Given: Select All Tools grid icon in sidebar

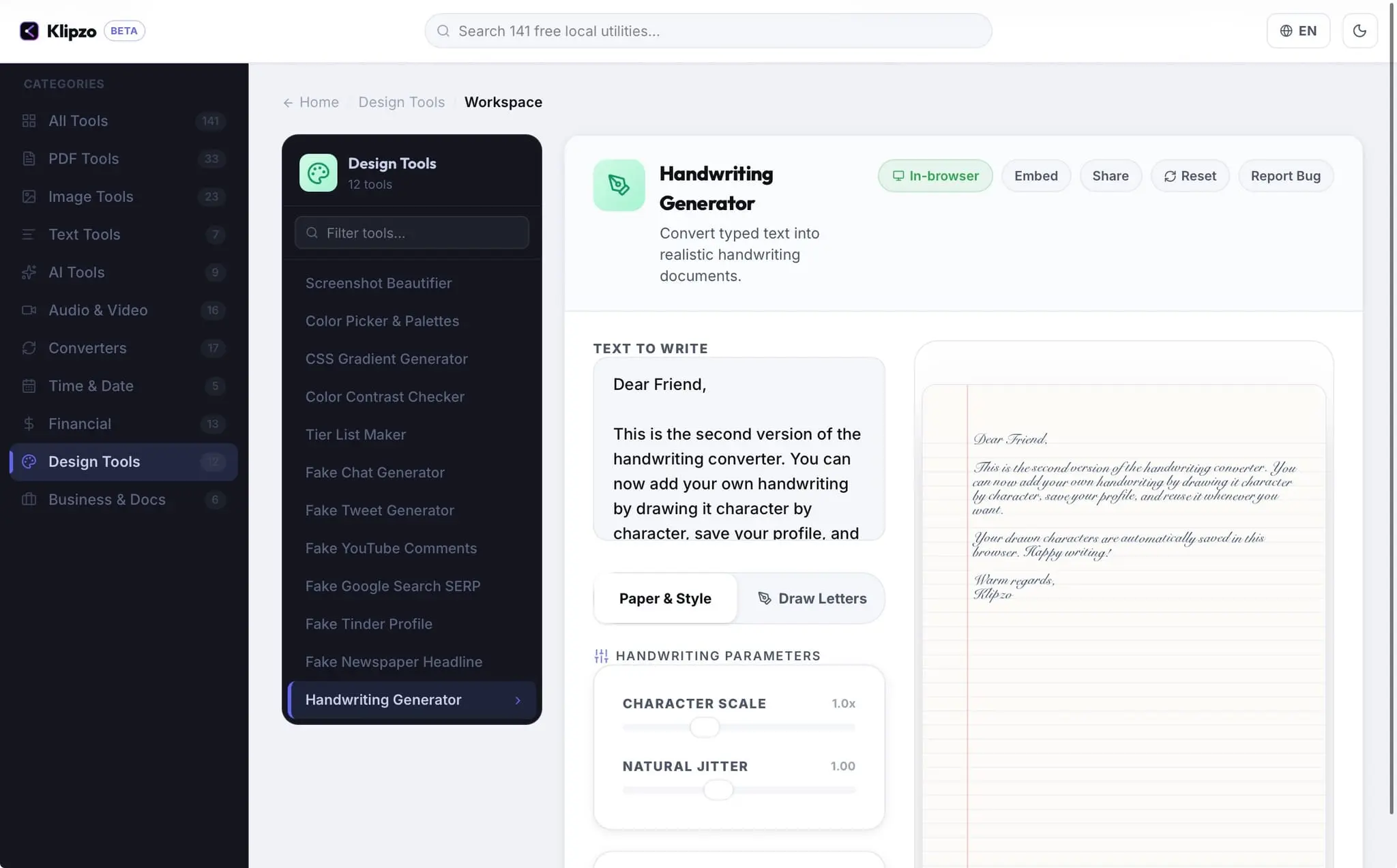Looking at the screenshot, I should (29, 121).
